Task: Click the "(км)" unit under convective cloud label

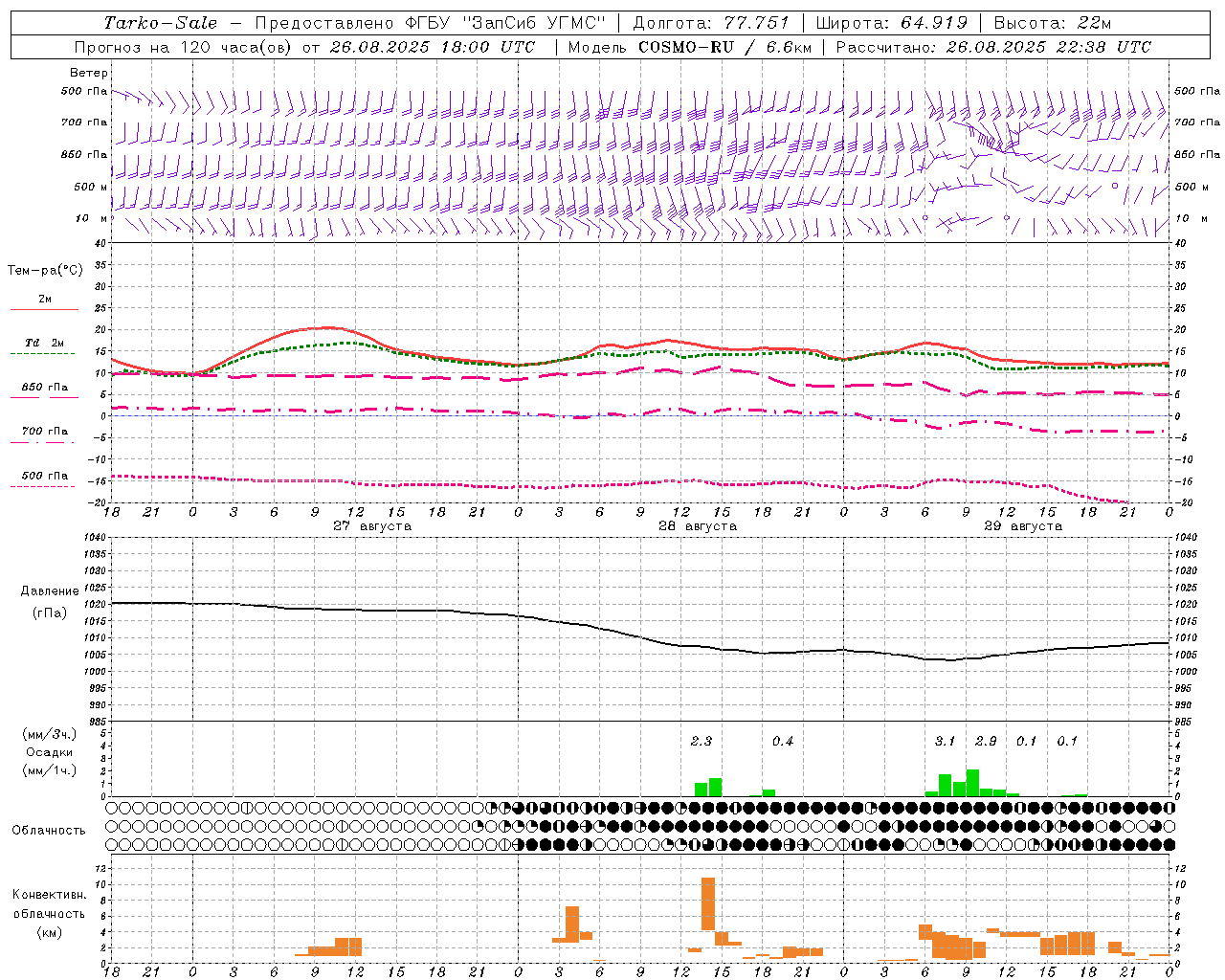Action: click(x=49, y=932)
